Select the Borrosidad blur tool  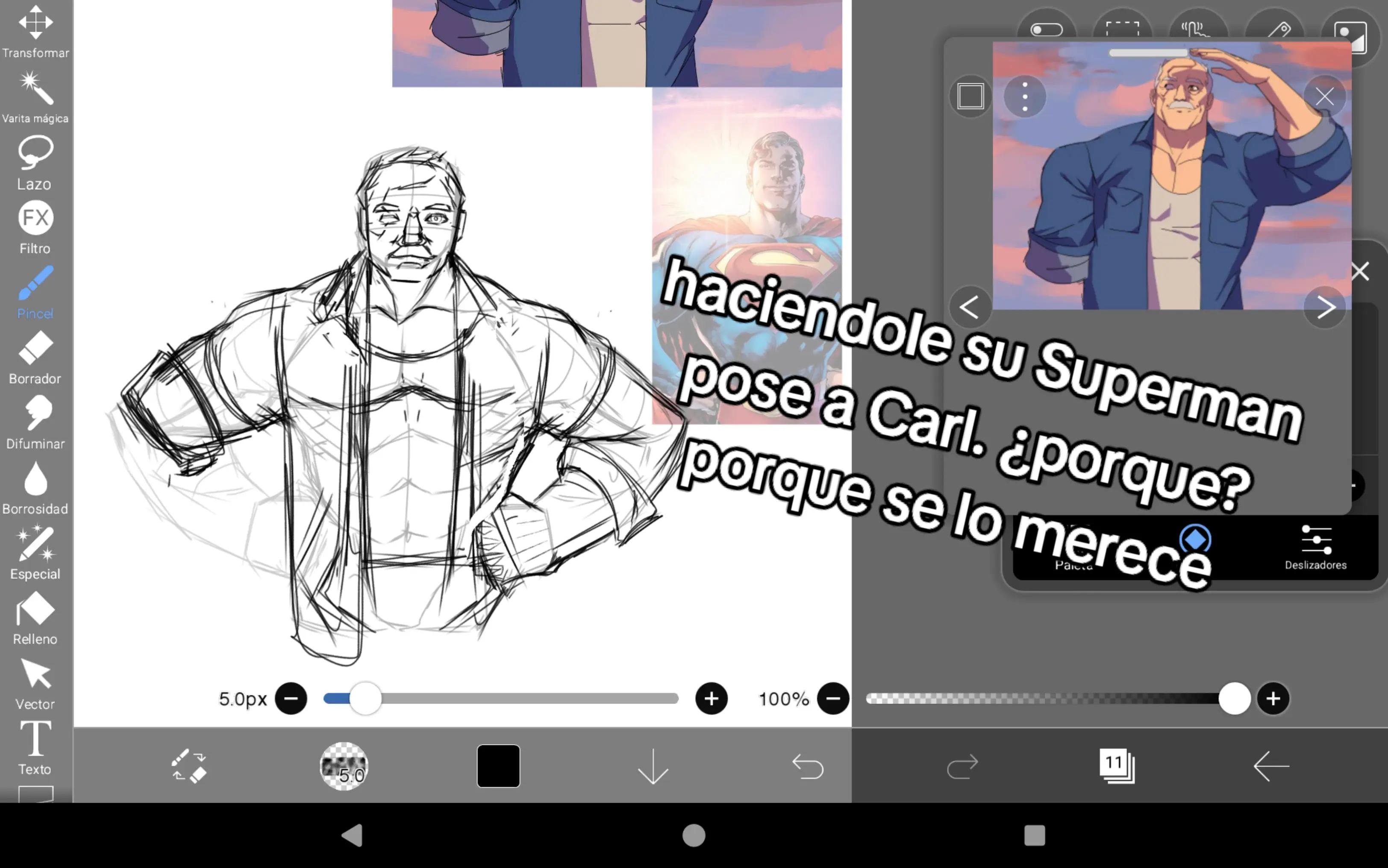(35, 488)
